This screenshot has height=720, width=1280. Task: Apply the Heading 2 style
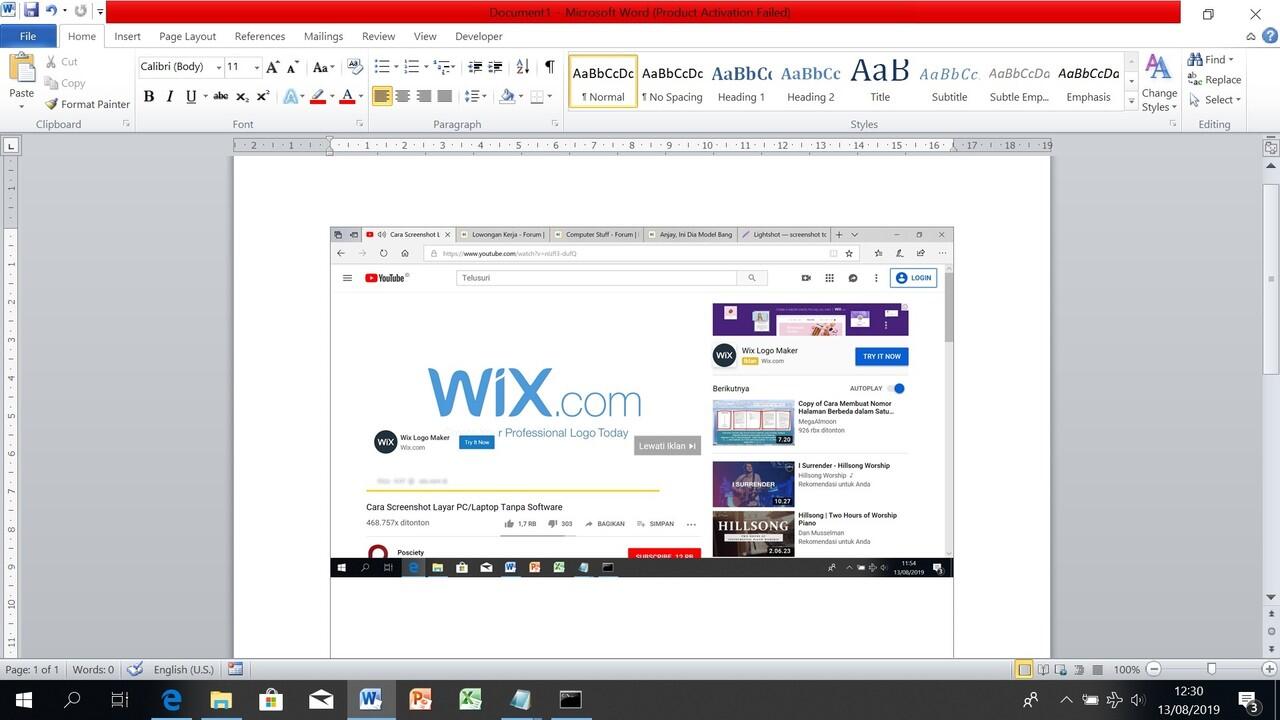tap(810, 81)
